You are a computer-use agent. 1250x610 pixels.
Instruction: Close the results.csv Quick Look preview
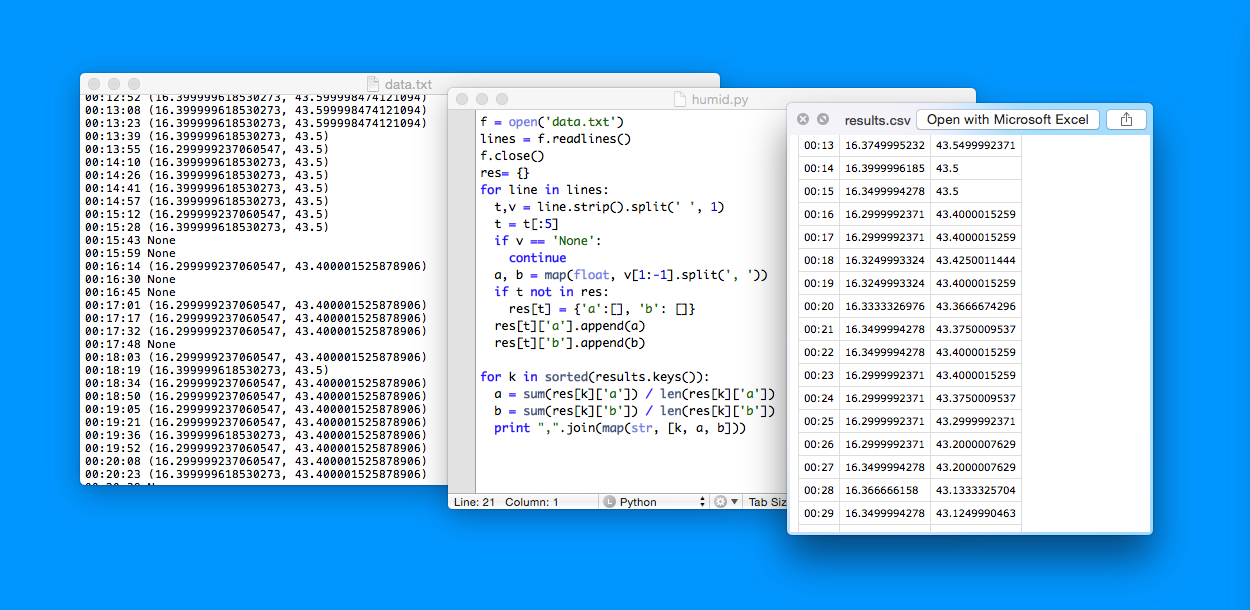(803, 119)
